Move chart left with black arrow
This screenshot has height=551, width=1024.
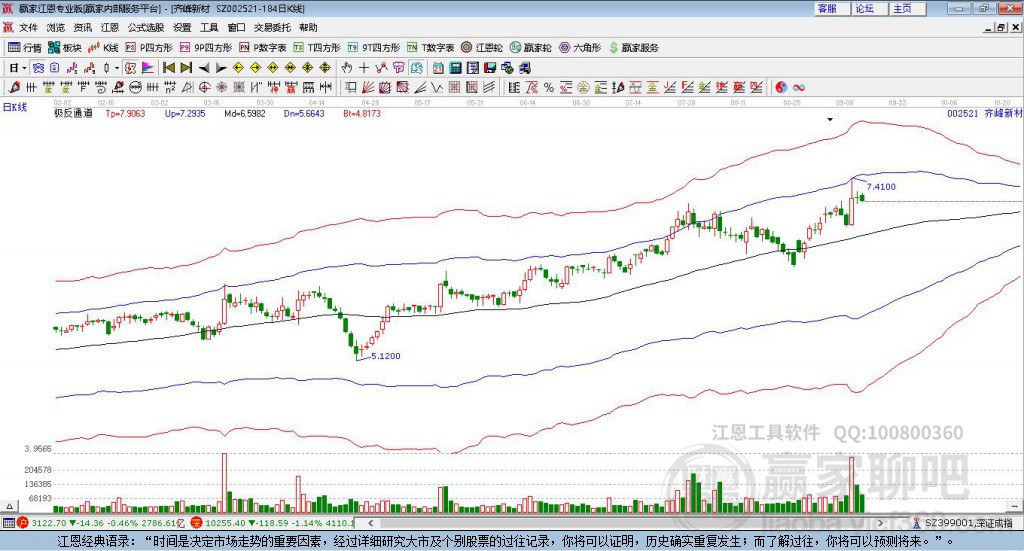point(204,68)
